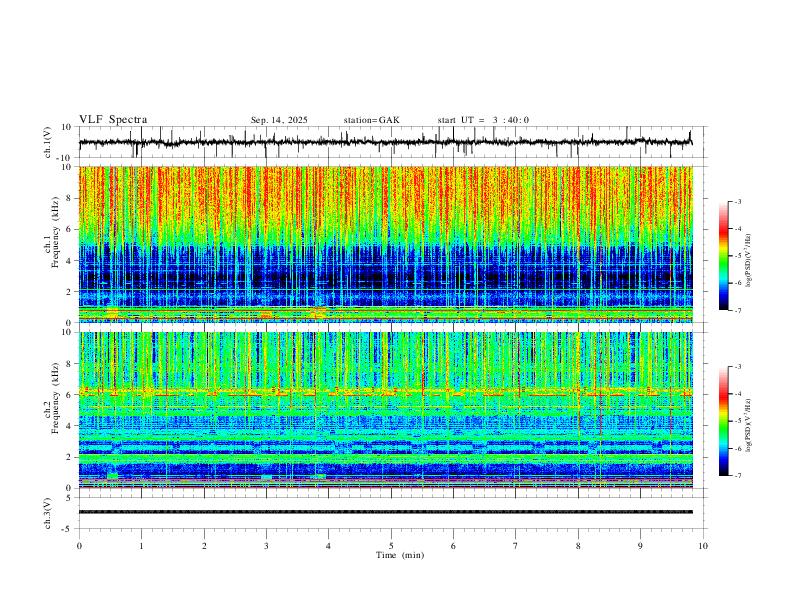792x612 pixels.
Task: Click time axis tick label "0"
Action: pos(79,546)
